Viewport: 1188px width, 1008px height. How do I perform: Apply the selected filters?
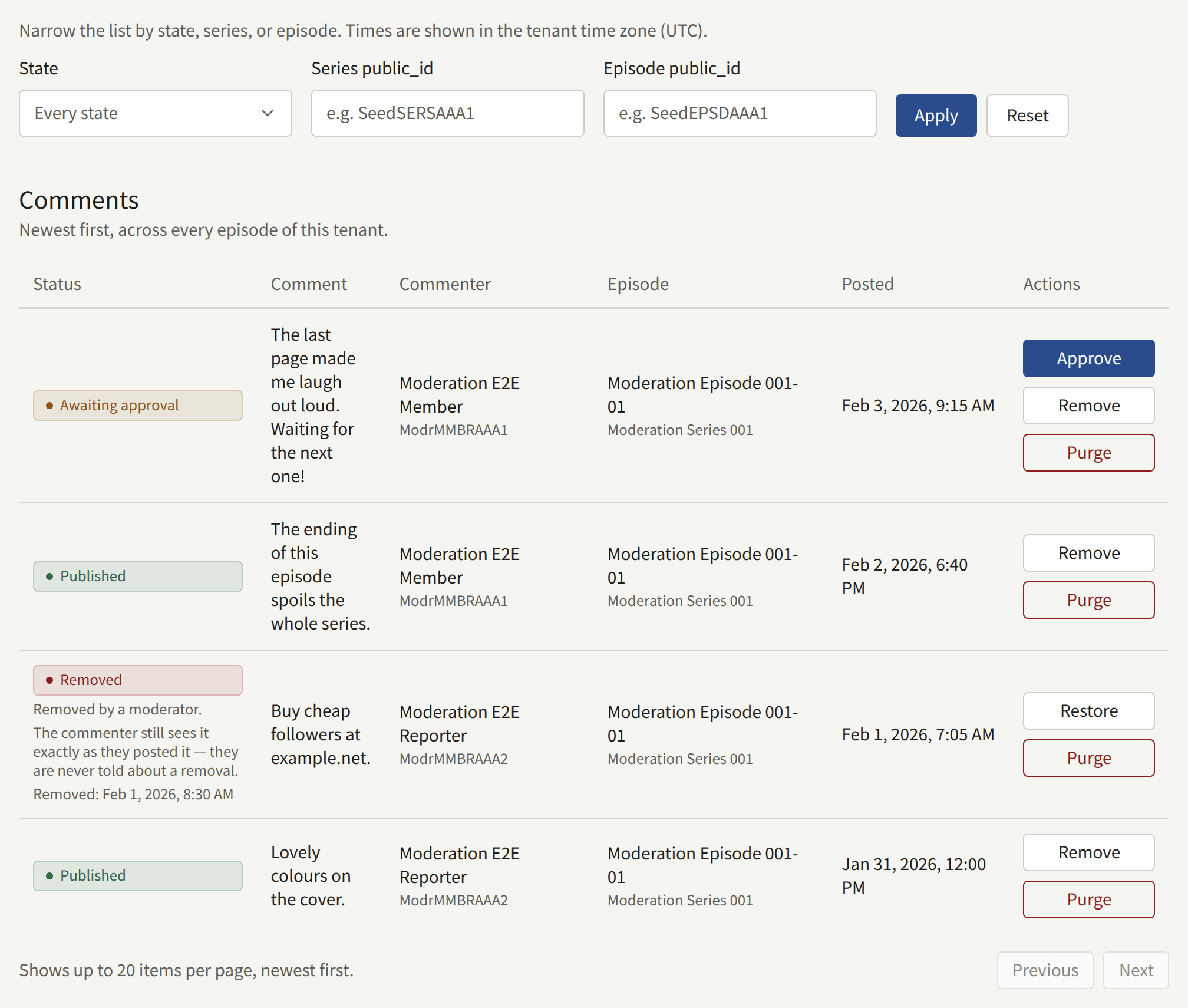tap(936, 116)
